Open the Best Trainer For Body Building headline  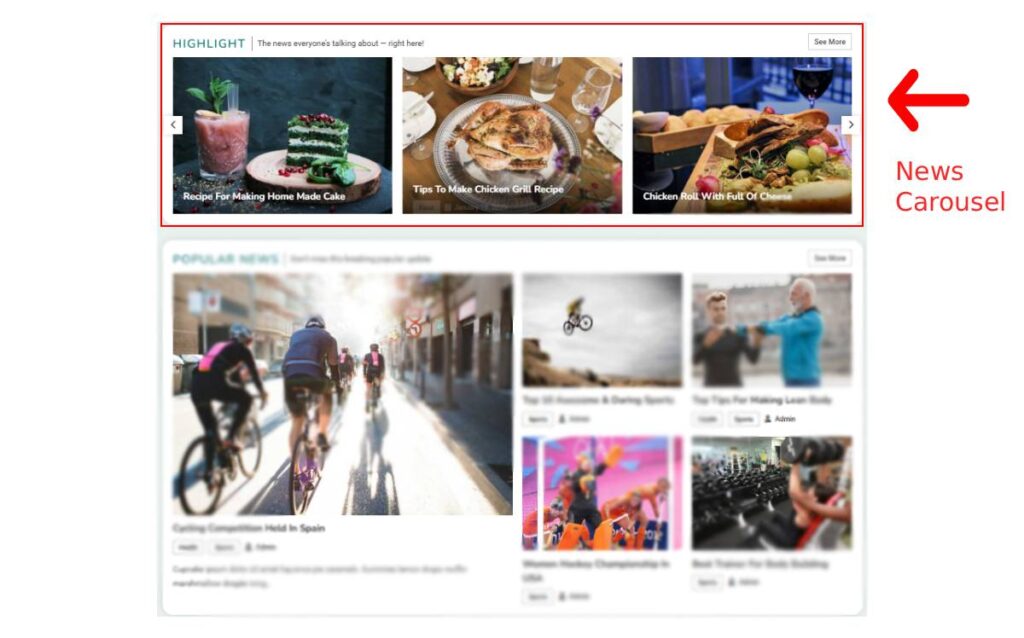pos(760,564)
